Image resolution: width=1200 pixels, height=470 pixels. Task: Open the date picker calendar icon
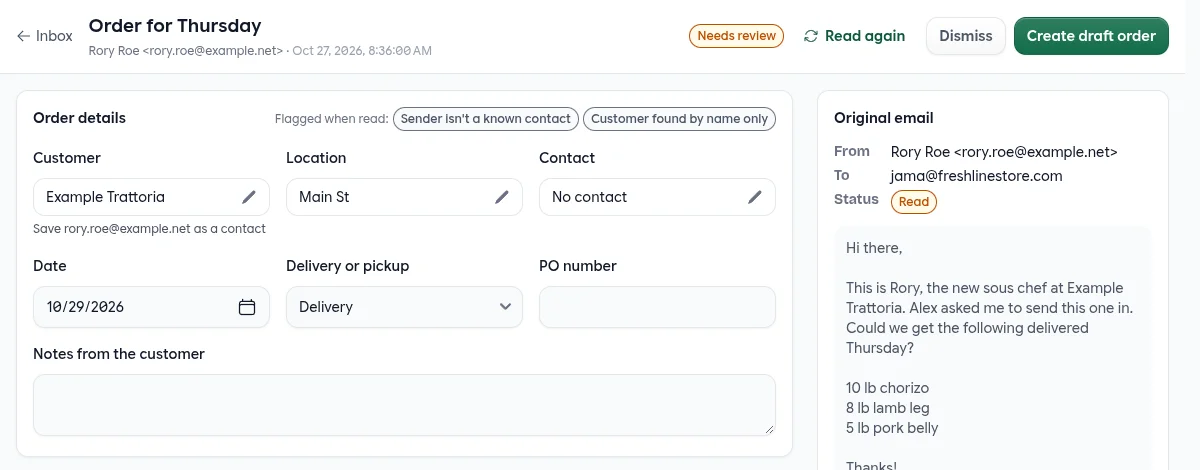247,307
